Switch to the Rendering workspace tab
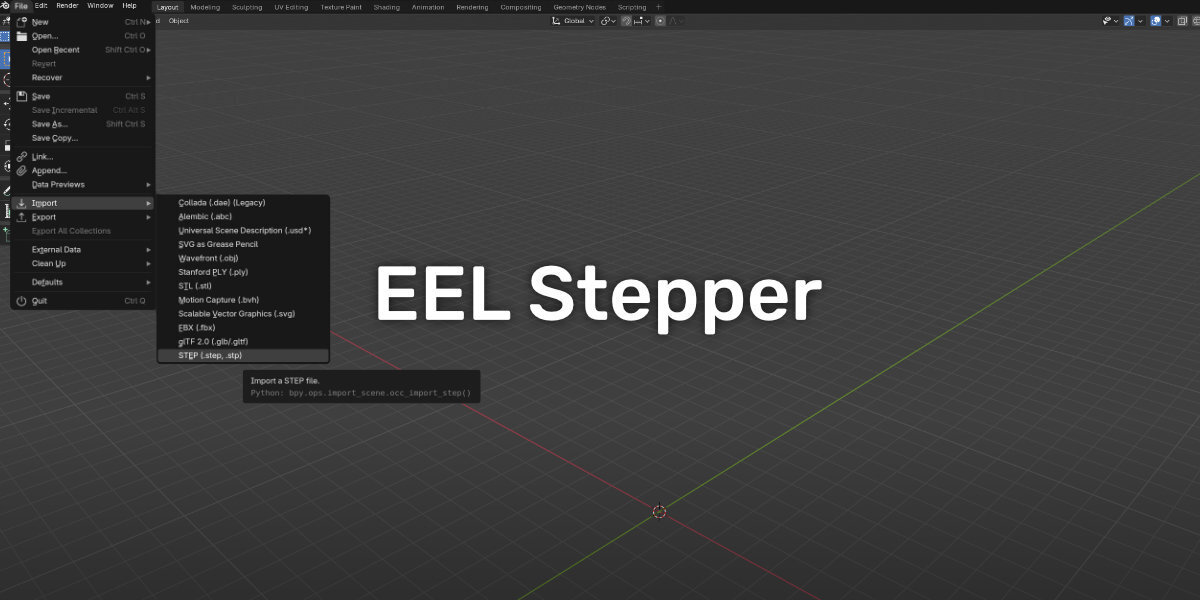The image size is (1200, 600). [x=472, y=7]
